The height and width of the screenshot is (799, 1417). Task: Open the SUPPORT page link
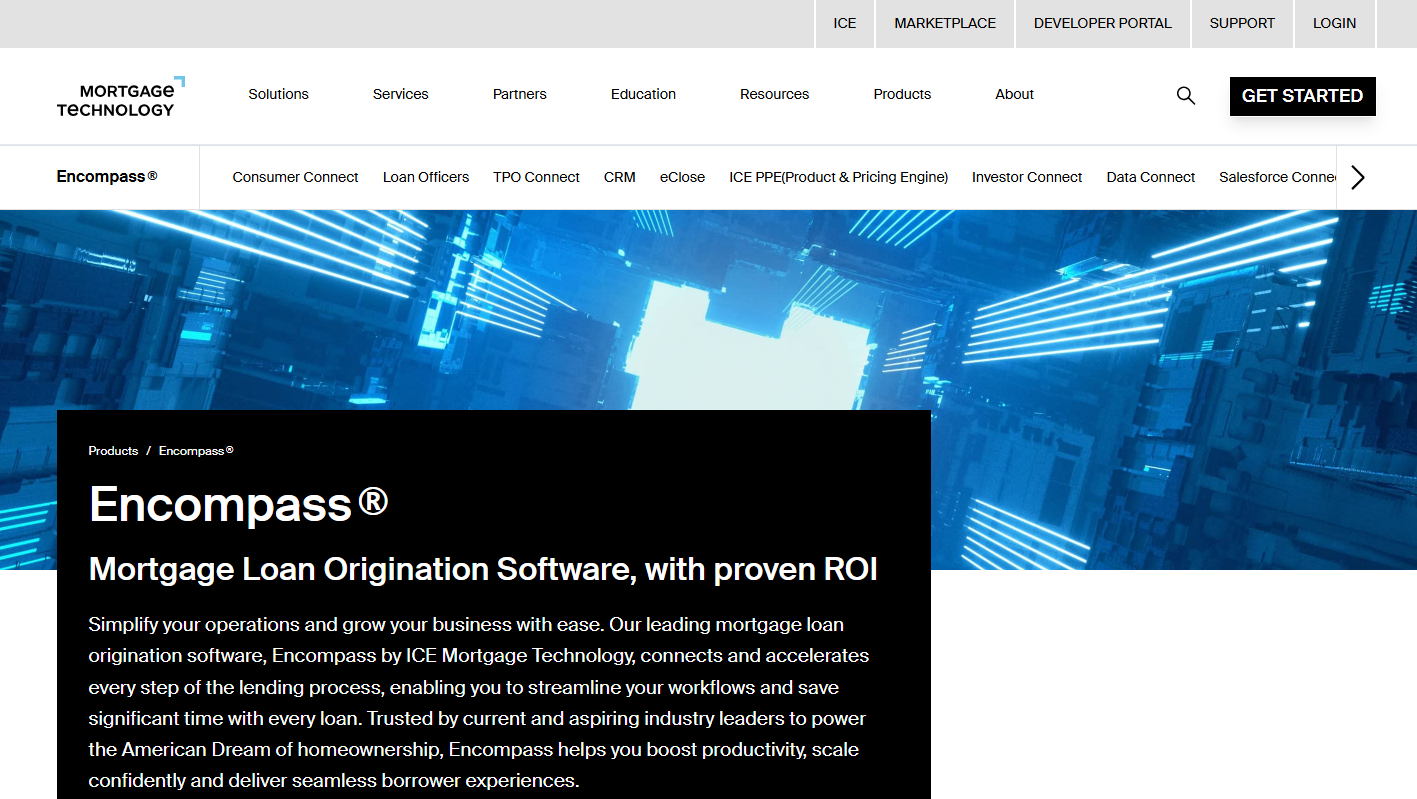click(1242, 23)
